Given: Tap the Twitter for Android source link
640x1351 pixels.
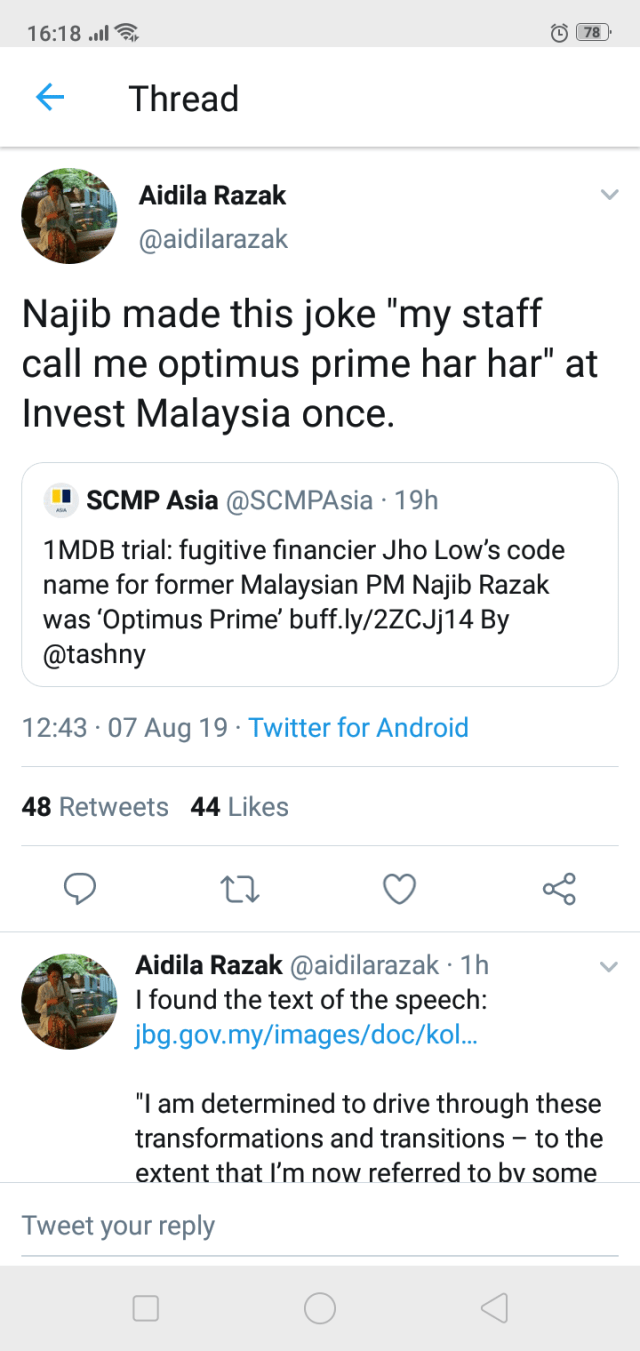Looking at the screenshot, I should 358,727.
